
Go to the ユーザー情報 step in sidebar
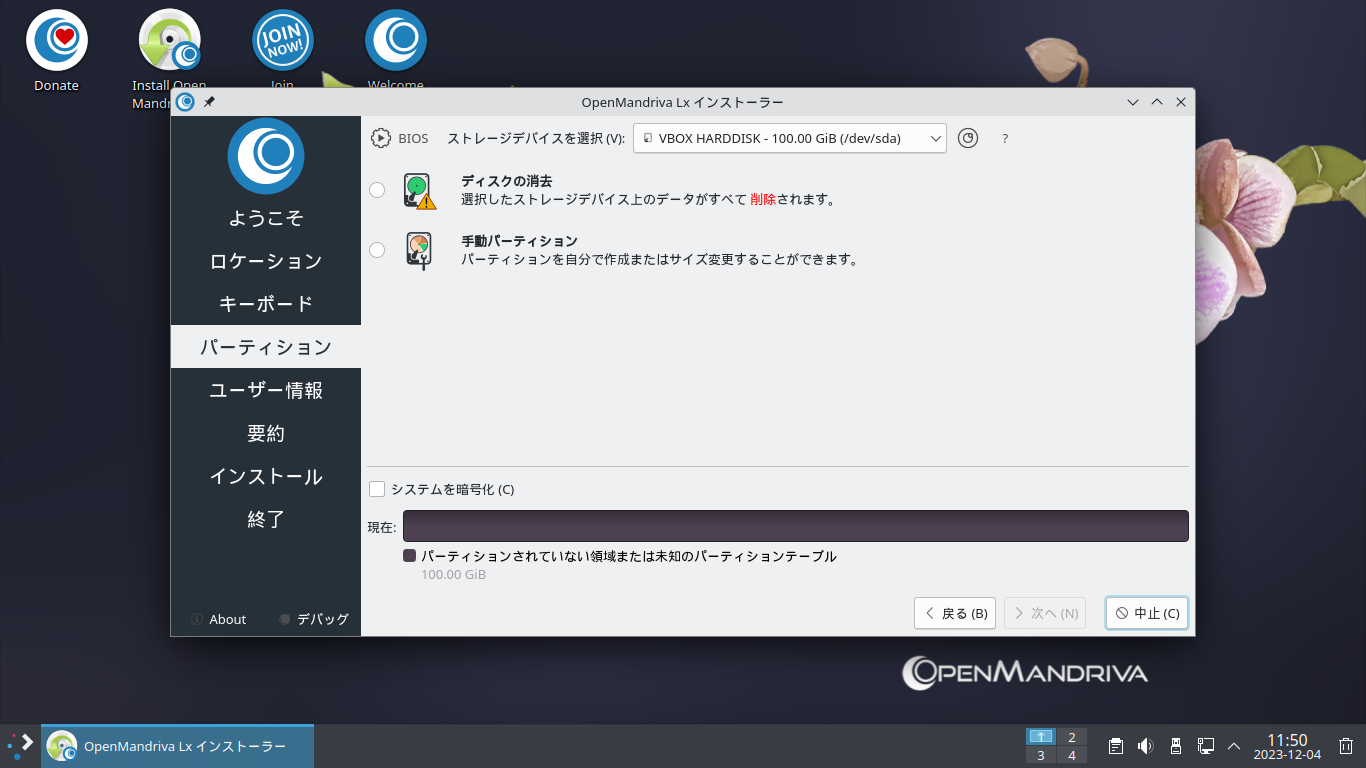266,390
